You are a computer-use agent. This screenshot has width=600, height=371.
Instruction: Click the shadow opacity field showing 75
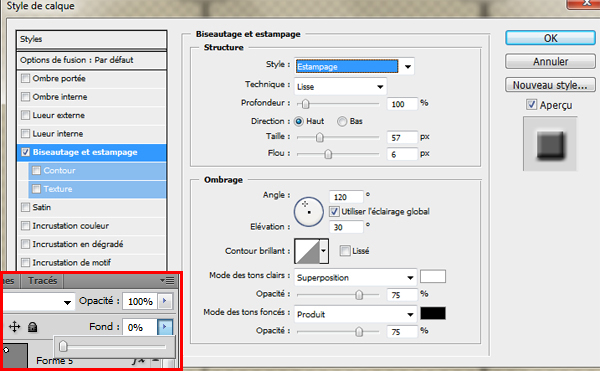pos(402,332)
